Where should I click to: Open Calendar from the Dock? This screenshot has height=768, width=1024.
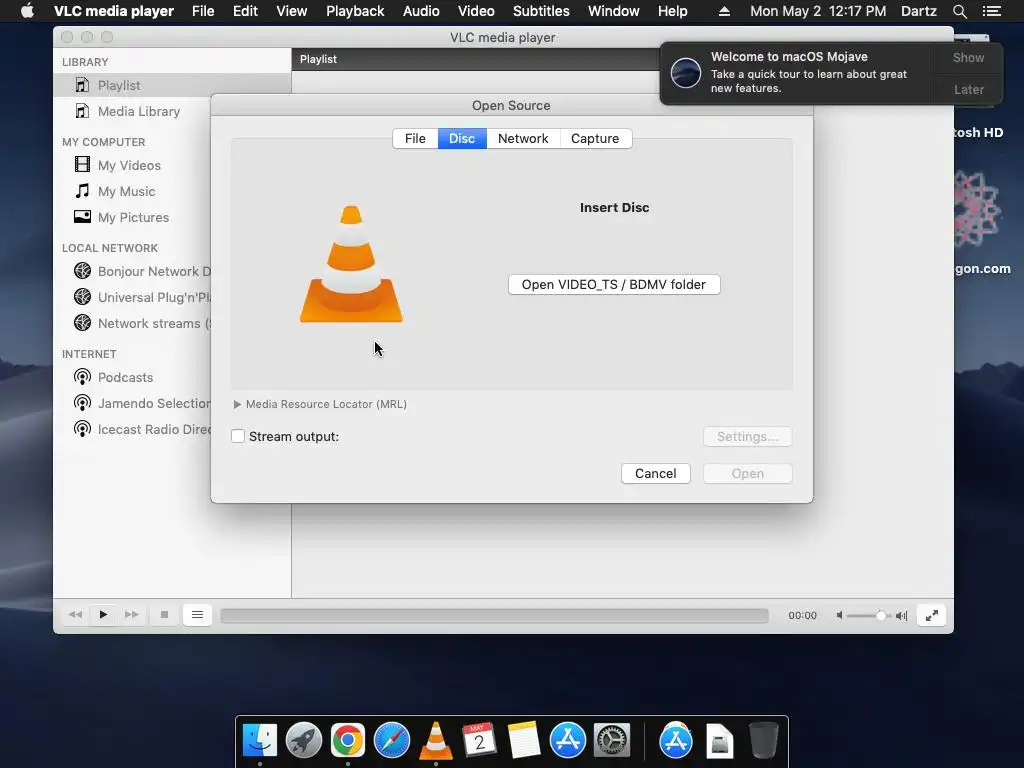click(x=479, y=741)
